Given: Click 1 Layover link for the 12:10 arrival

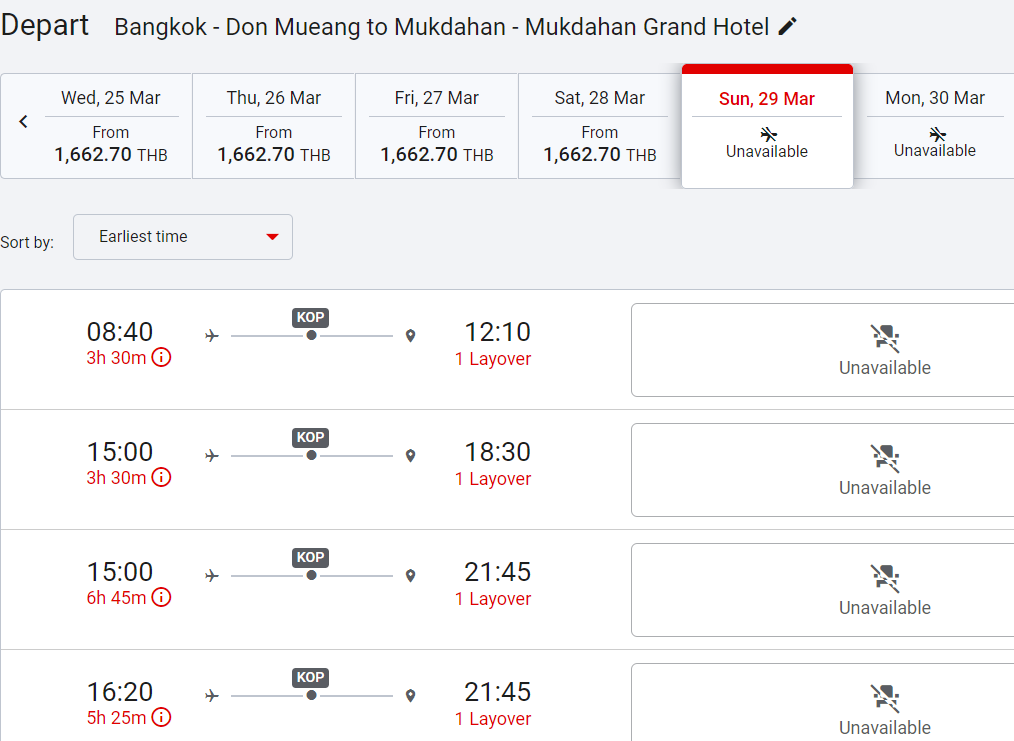Looking at the screenshot, I should (x=493, y=359).
